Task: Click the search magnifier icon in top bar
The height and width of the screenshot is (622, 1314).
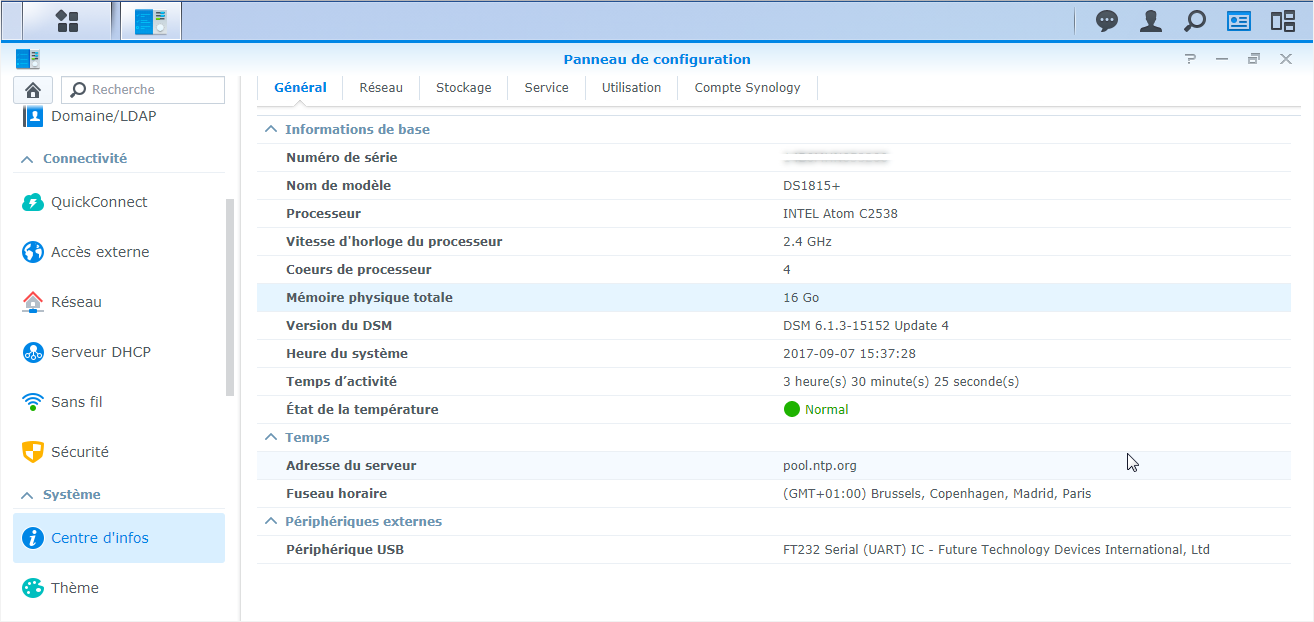Action: click(x=1194, y=21)
